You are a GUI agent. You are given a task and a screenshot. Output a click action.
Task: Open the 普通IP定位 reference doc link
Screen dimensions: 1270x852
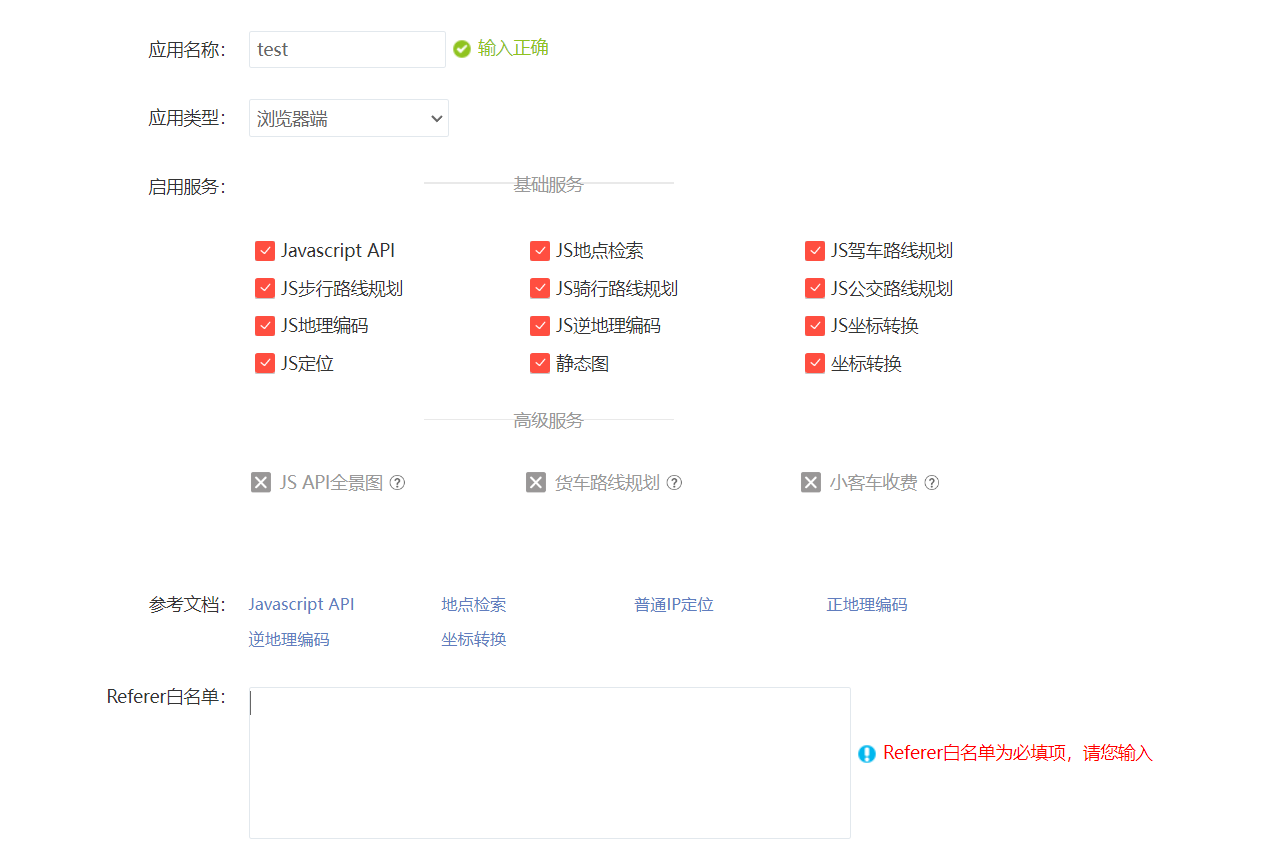674,605
